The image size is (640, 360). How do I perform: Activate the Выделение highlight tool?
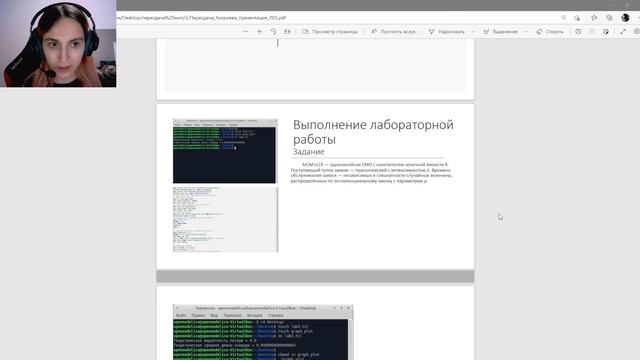point(500,31)
